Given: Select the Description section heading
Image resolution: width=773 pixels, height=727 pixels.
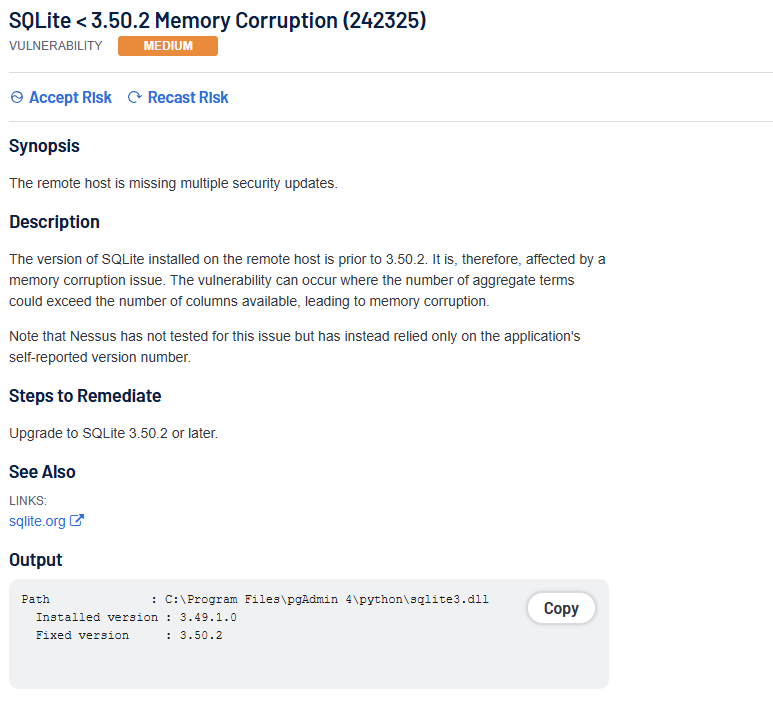Looking at the screenshot, I should [x=54, y=222].
